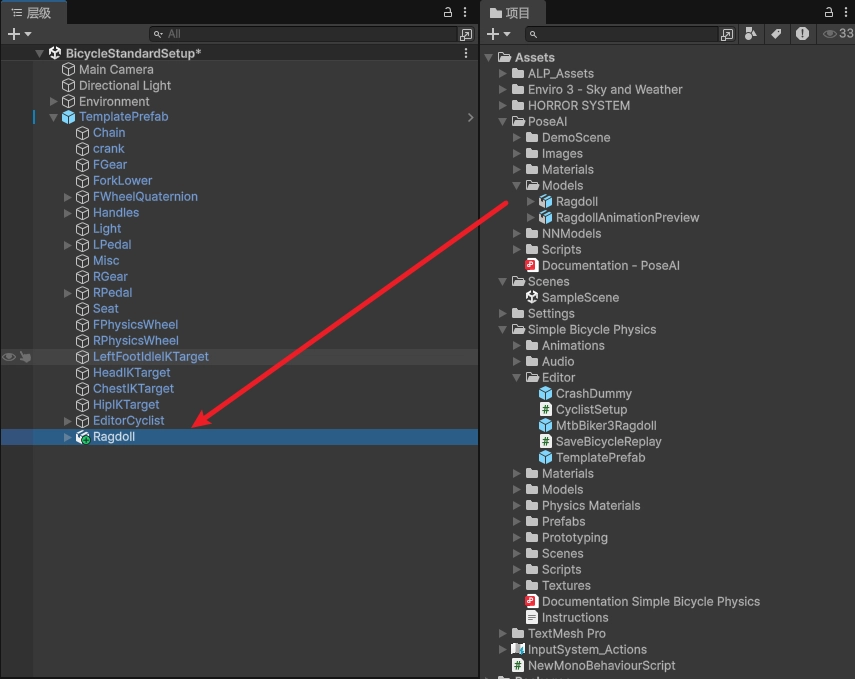Select the Ragdoll model asset icon
The image size is (855, 679).
545,202
